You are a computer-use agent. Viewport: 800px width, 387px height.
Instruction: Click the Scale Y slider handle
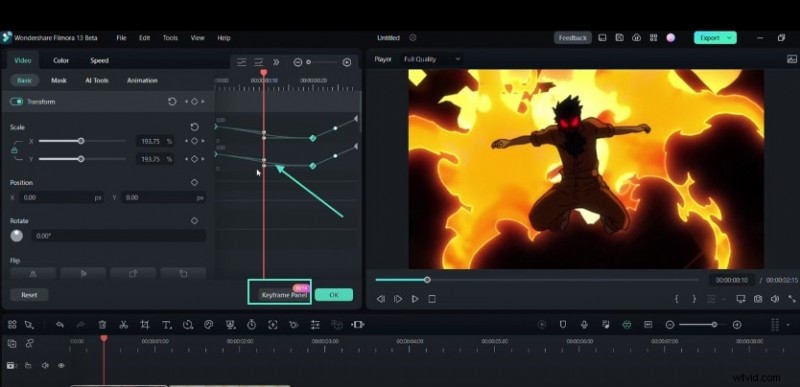pyautogui.click(x=81, y=159)
